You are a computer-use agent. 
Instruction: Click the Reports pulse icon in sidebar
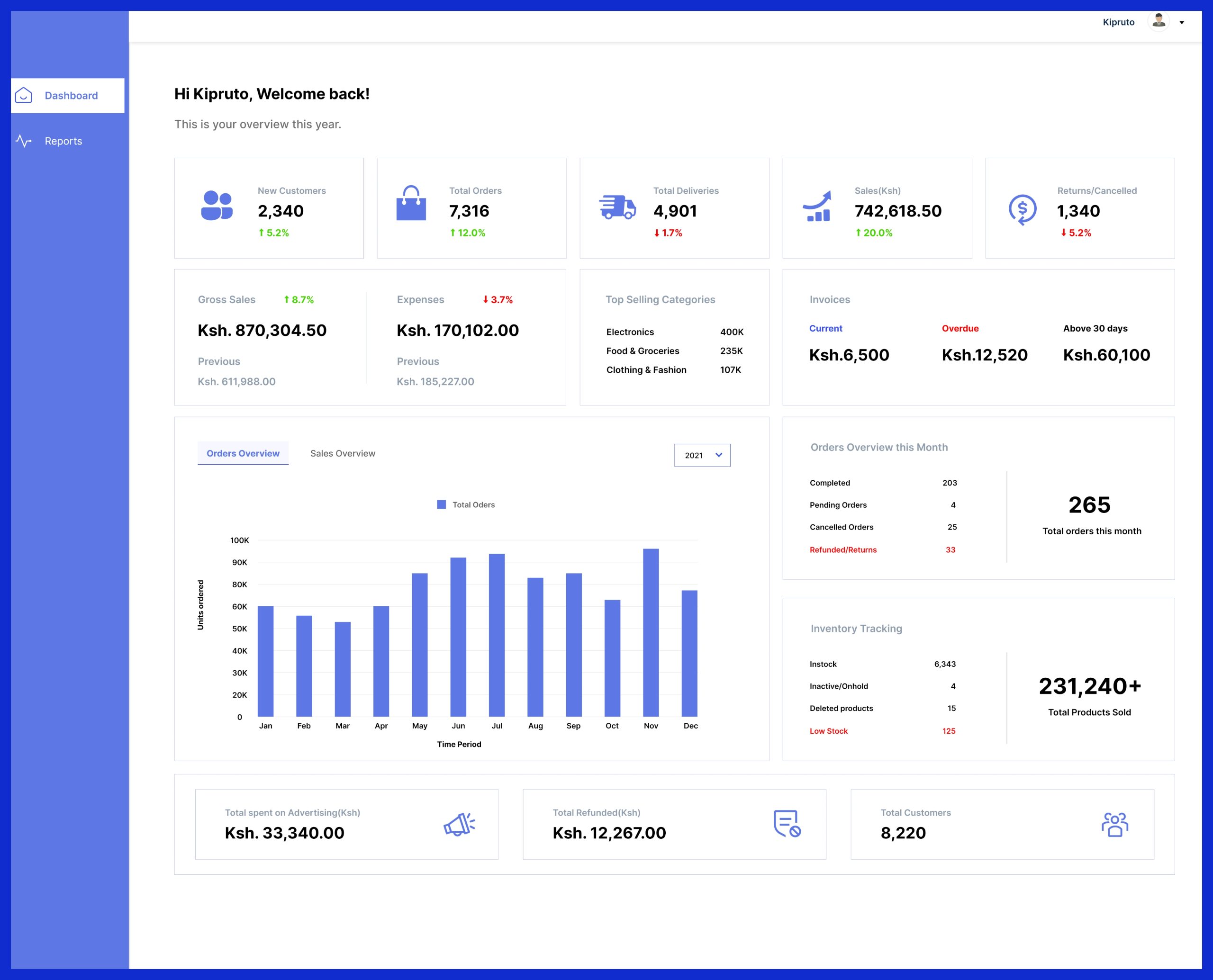pyautogui.click(x=23, y=141)
